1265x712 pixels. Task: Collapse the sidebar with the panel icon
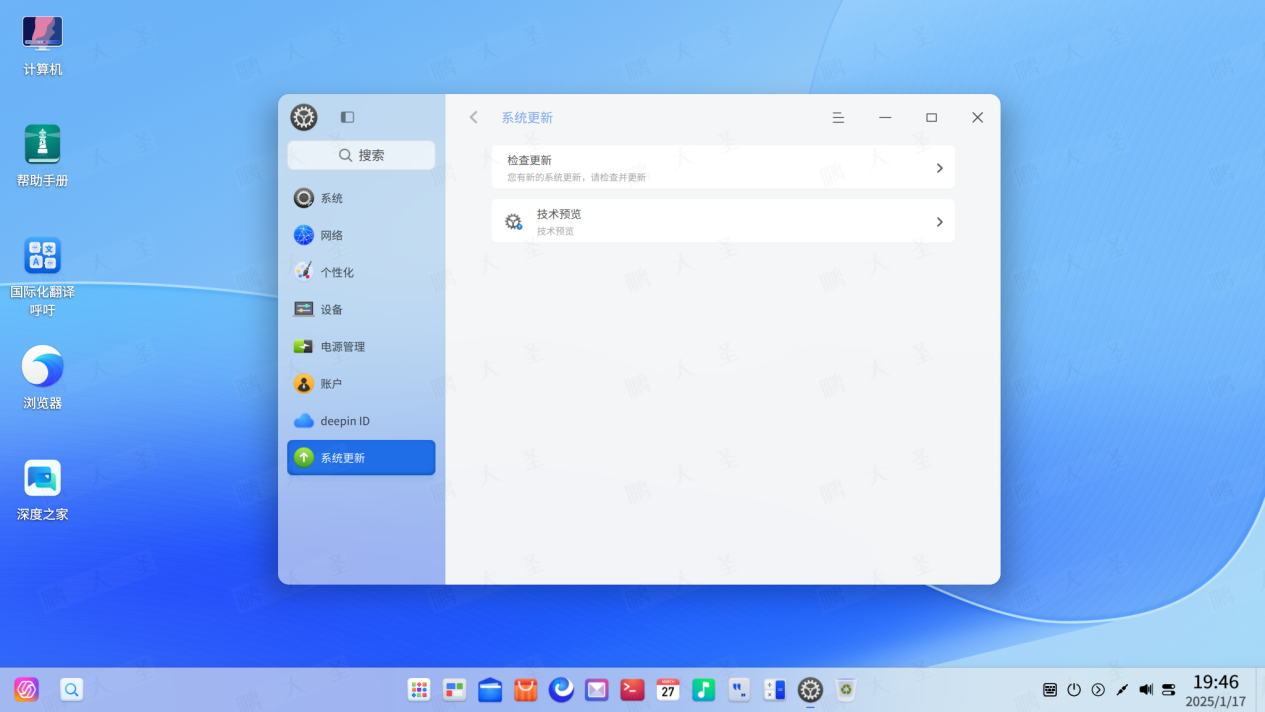click(347, 117)
